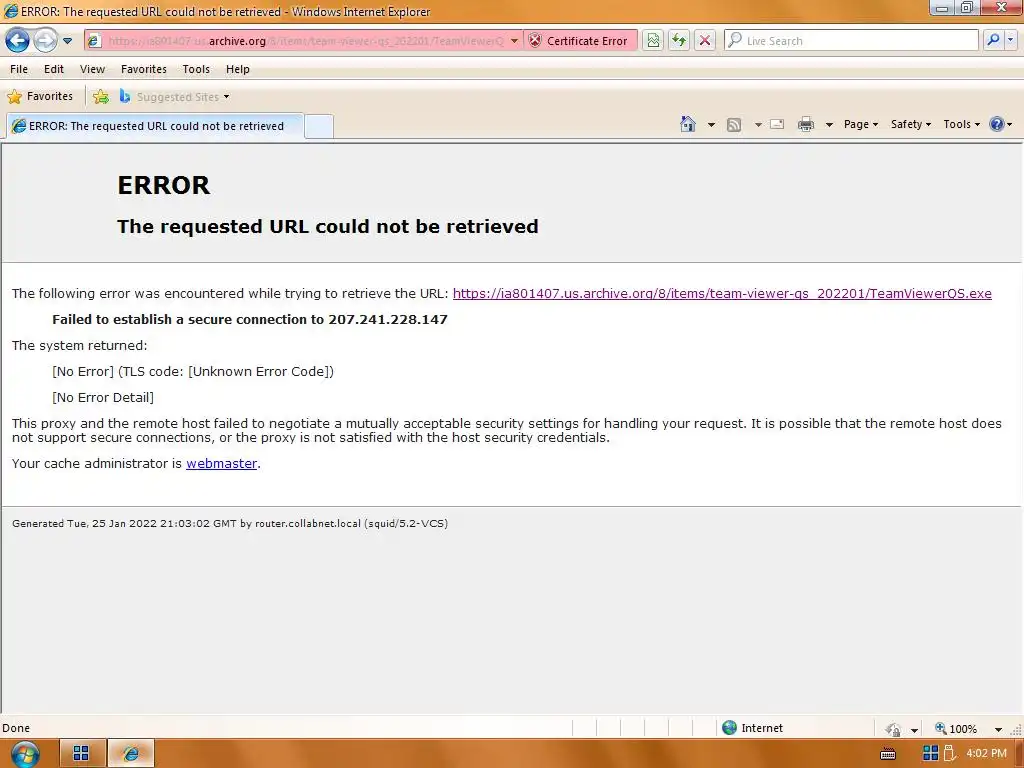Go to Home page icon
The height and width of the screenshot is (768, 1024).
[x=688, y=124]
